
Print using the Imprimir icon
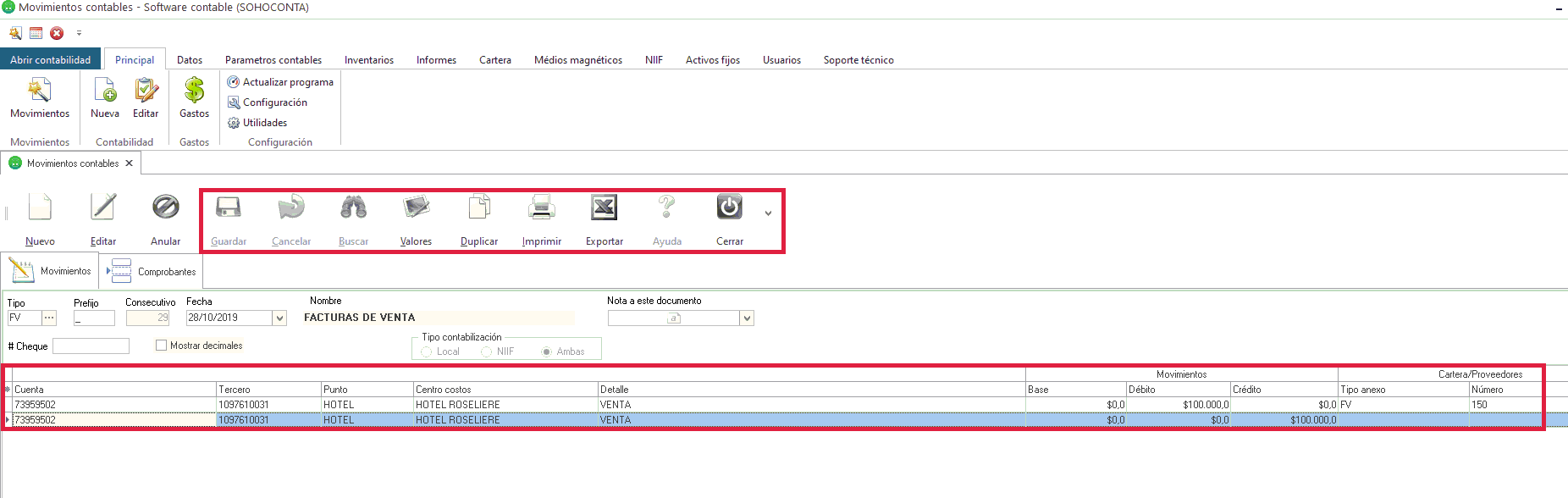(x=541, y=207)
